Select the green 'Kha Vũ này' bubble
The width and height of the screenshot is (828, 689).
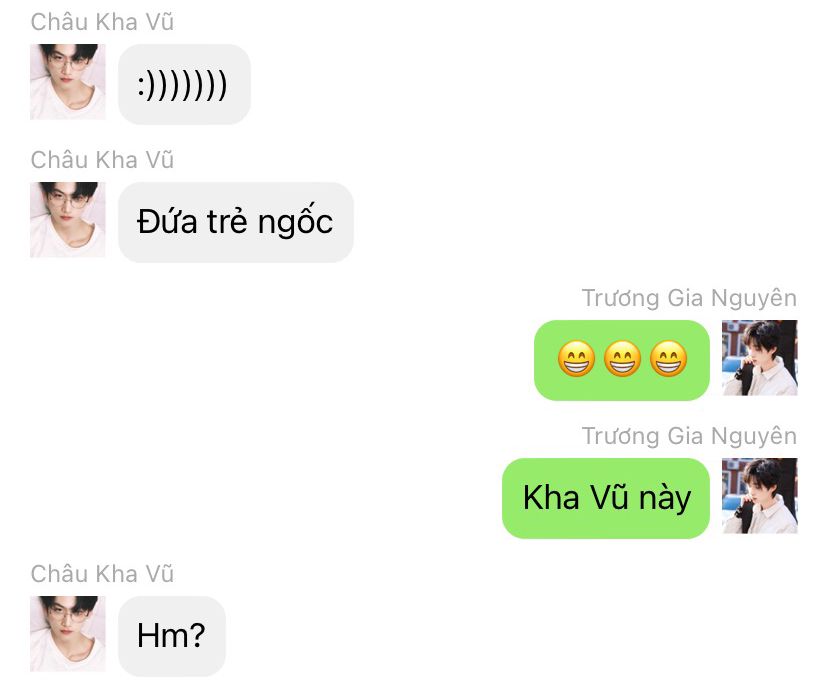click(x=606, y=498)
